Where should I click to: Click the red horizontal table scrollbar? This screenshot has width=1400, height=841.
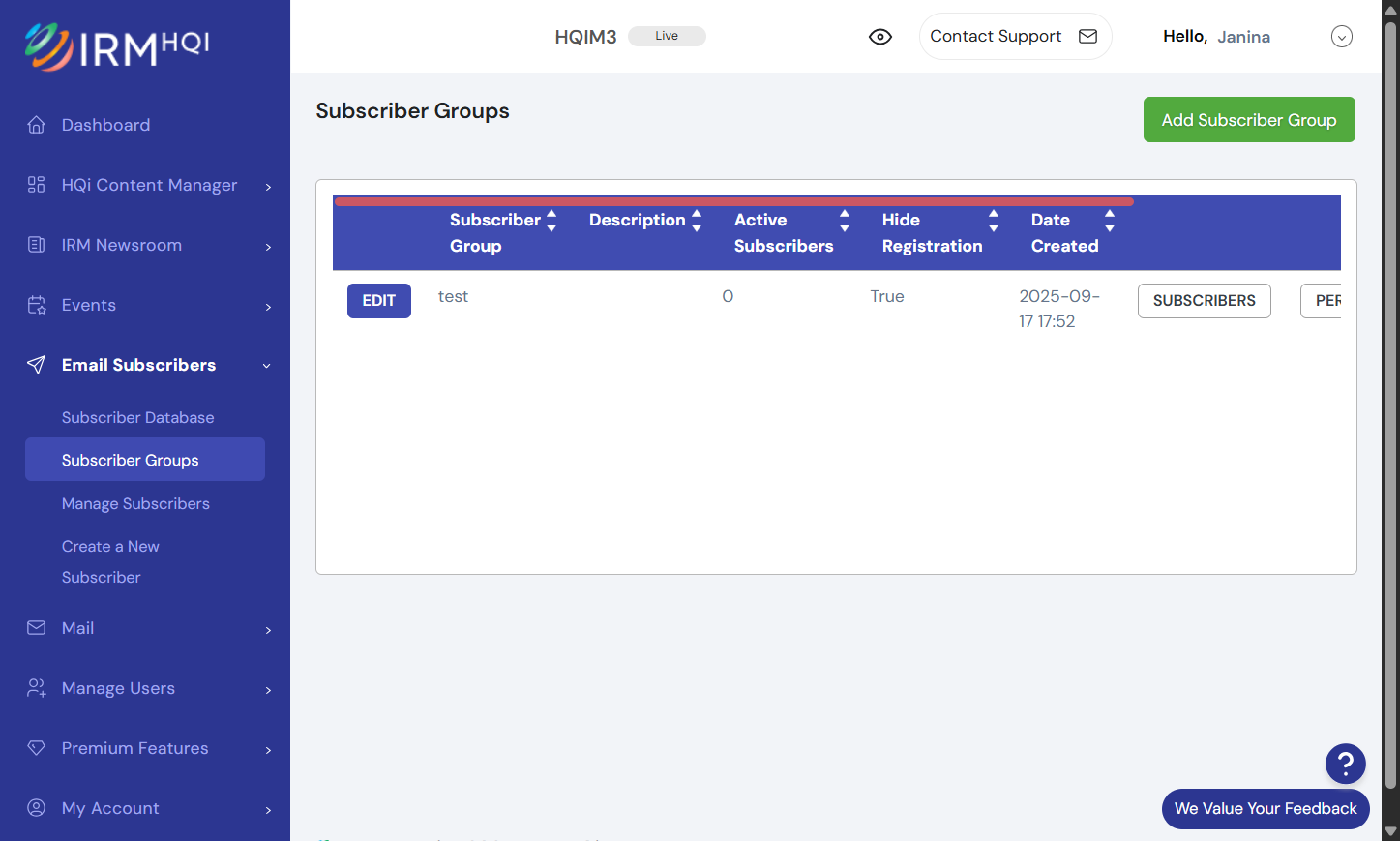pos(733,201)
